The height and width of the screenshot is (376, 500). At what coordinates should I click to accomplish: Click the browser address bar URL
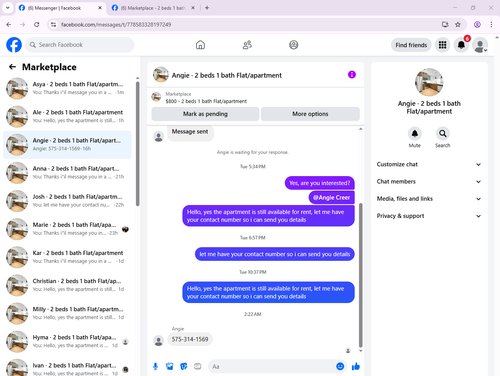click(116, 24)
